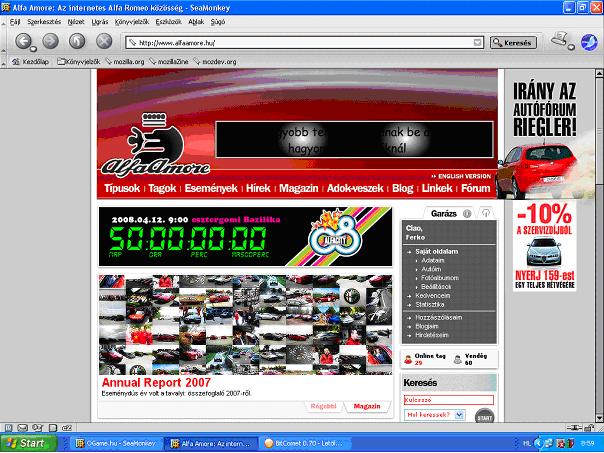Open the Magazin item in red navigation bar

(x=299, y=188)
